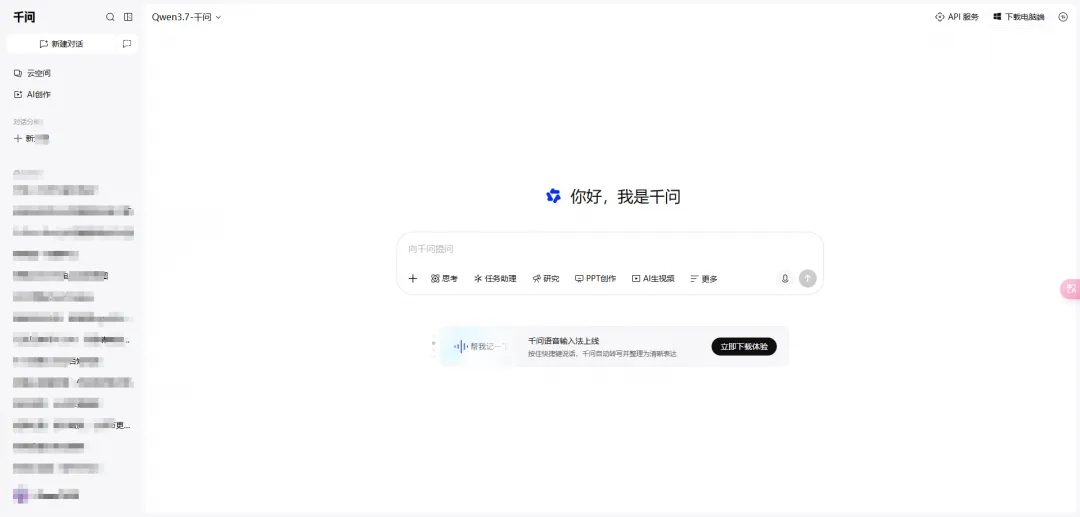Select 研究 mode

pyautogui.click(x=546, y=279)
